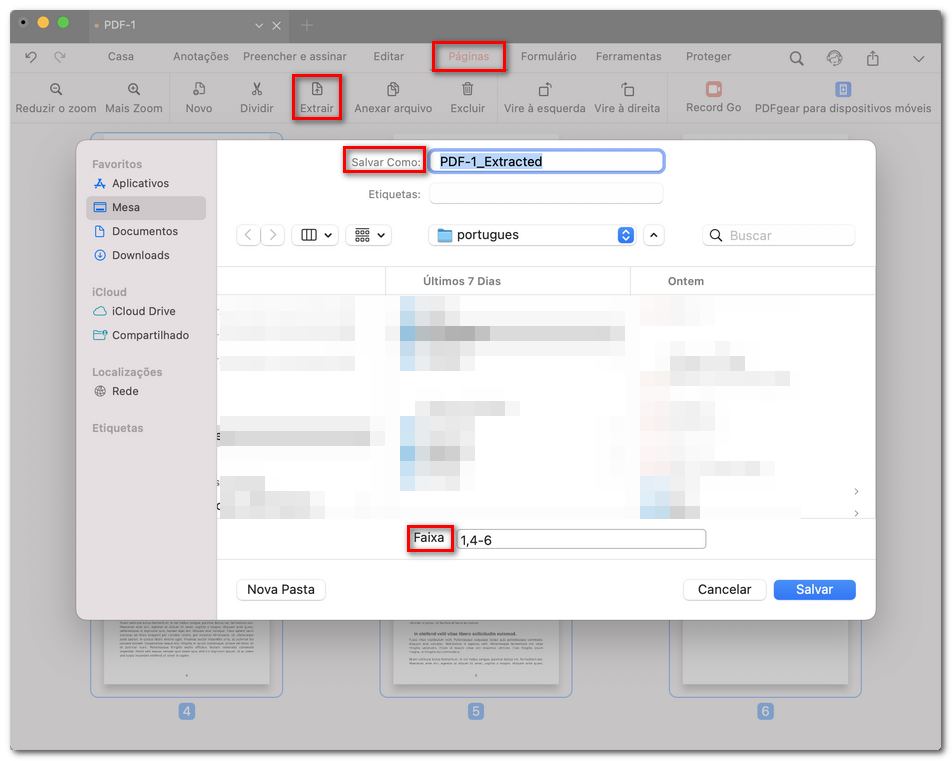
Task: Expand the toolbar overflow chevron
Action: (920, 57)
